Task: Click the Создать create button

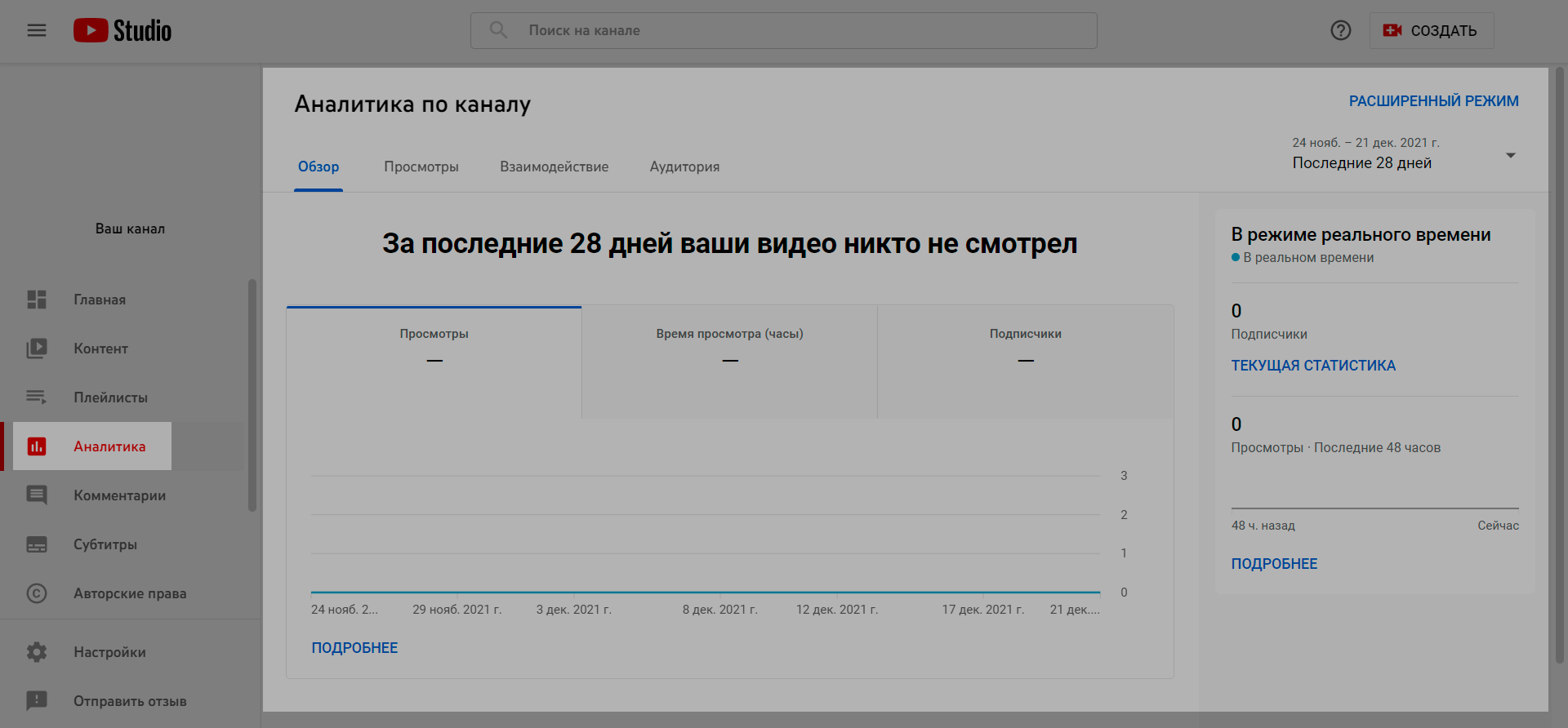Action: point(1431,30)
